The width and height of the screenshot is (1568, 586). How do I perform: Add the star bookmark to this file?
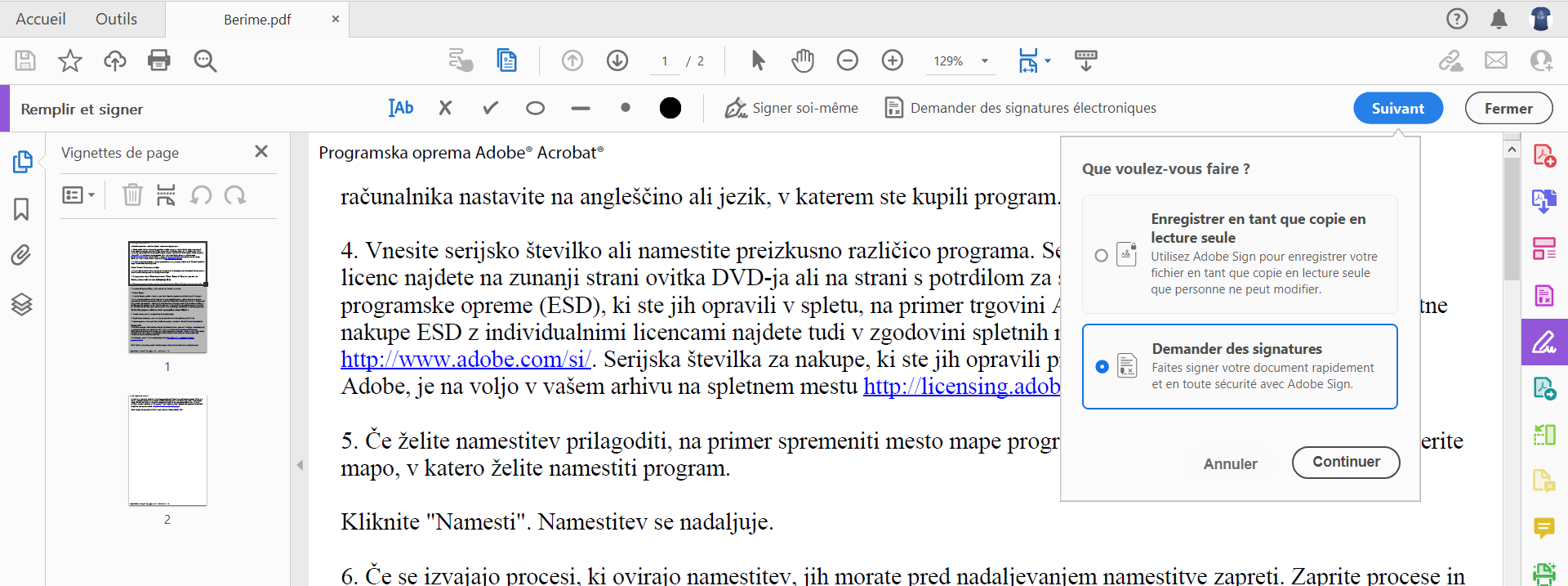[70, 60]
